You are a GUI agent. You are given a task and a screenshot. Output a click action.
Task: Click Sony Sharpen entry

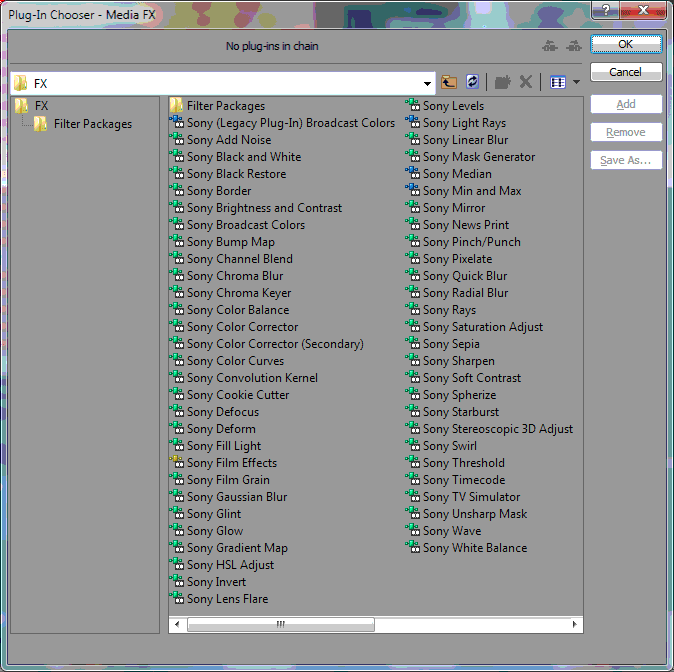tap(450, 361)
